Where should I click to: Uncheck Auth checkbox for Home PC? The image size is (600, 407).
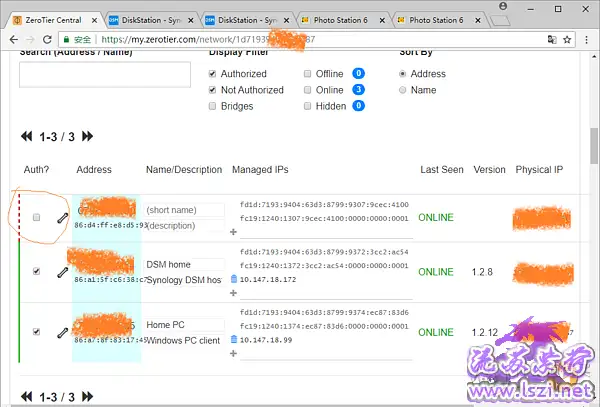click(x=36, y=332)
